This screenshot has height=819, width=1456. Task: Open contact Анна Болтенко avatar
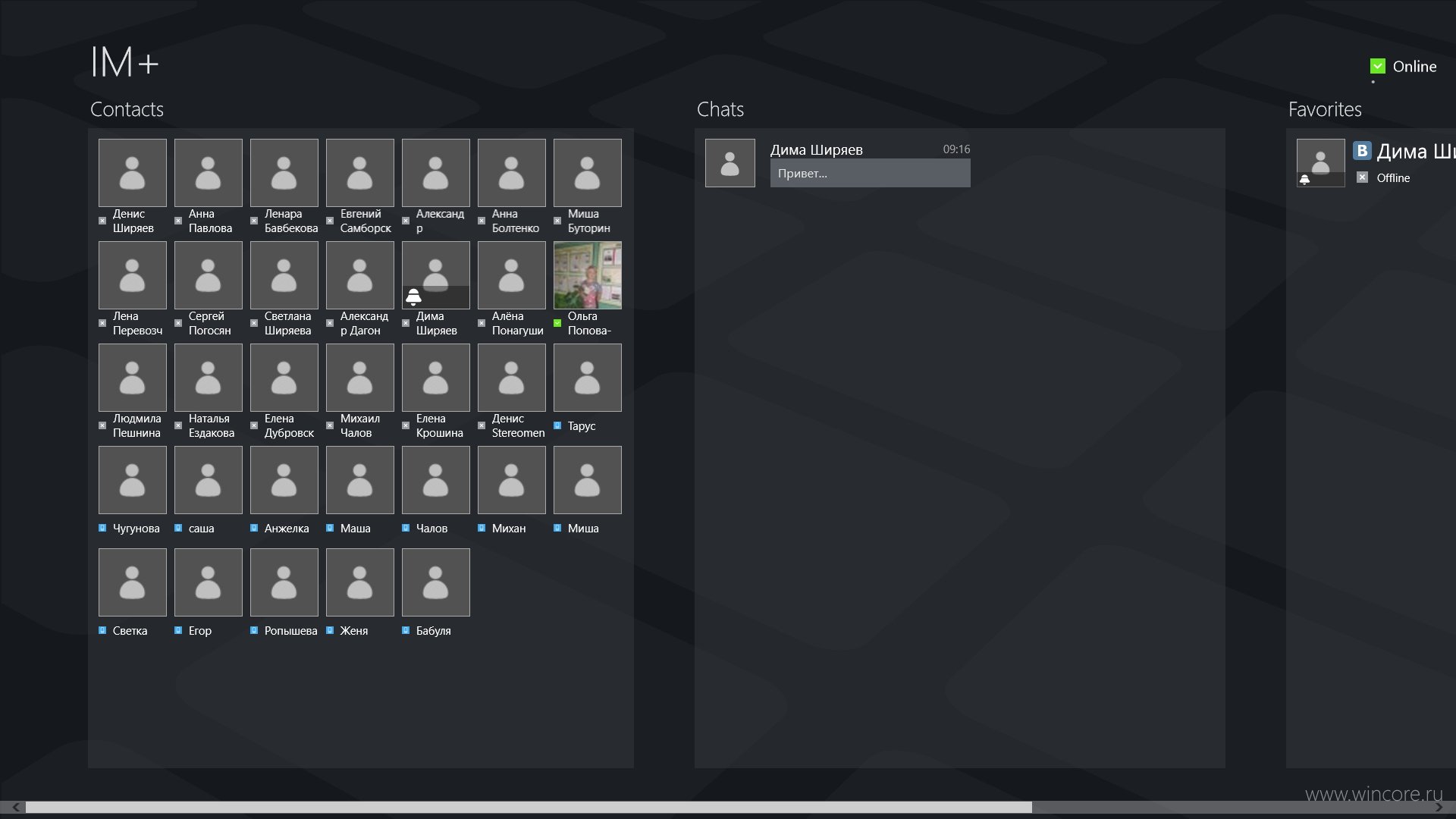(511, 172)
